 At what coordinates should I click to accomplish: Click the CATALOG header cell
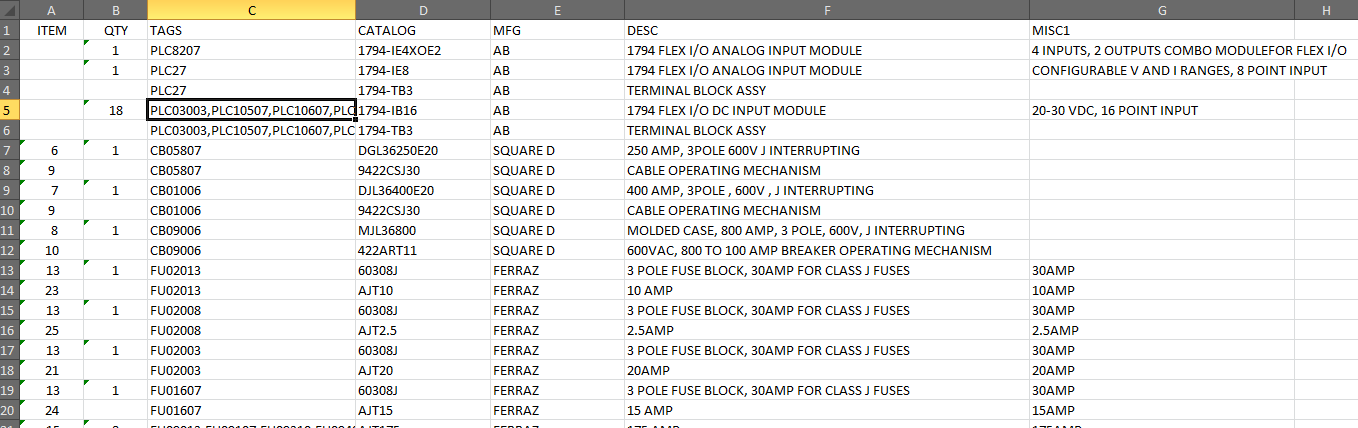[422, 30]
